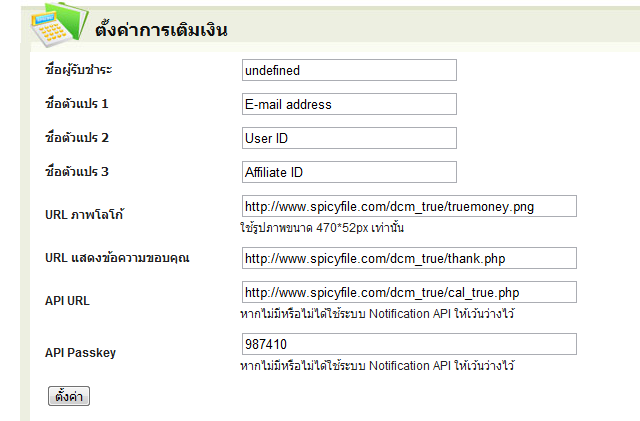The width and height of the screenshot is (640, 421).
Task: Click the 'API URL' label text
Action: 67,300
